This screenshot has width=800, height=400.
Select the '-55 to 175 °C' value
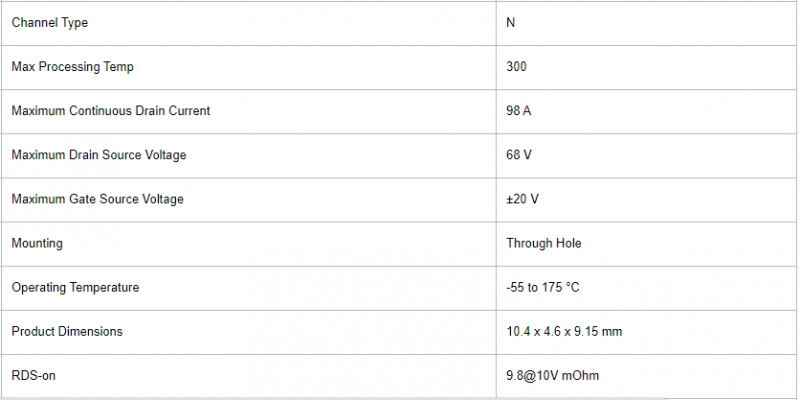[542, 287]
